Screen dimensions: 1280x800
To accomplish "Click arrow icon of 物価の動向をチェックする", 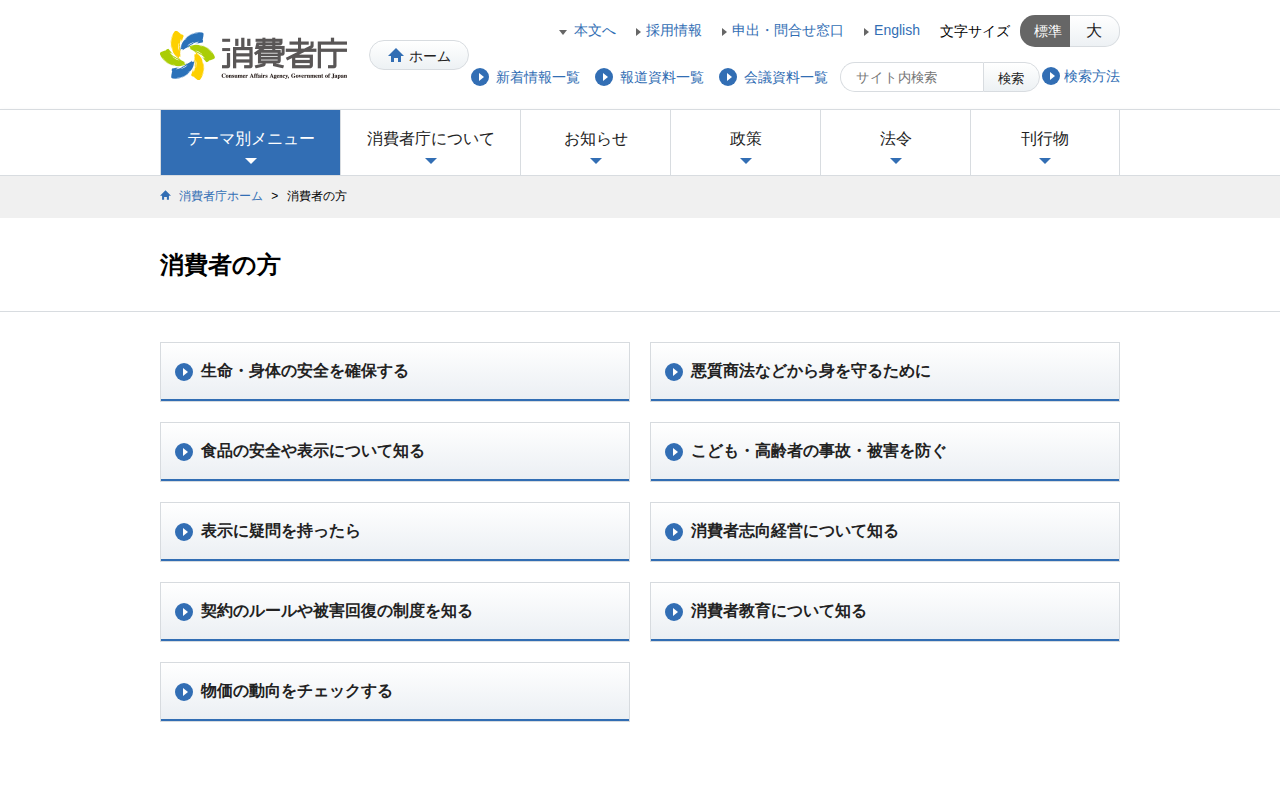I will [x=184, y=692].
